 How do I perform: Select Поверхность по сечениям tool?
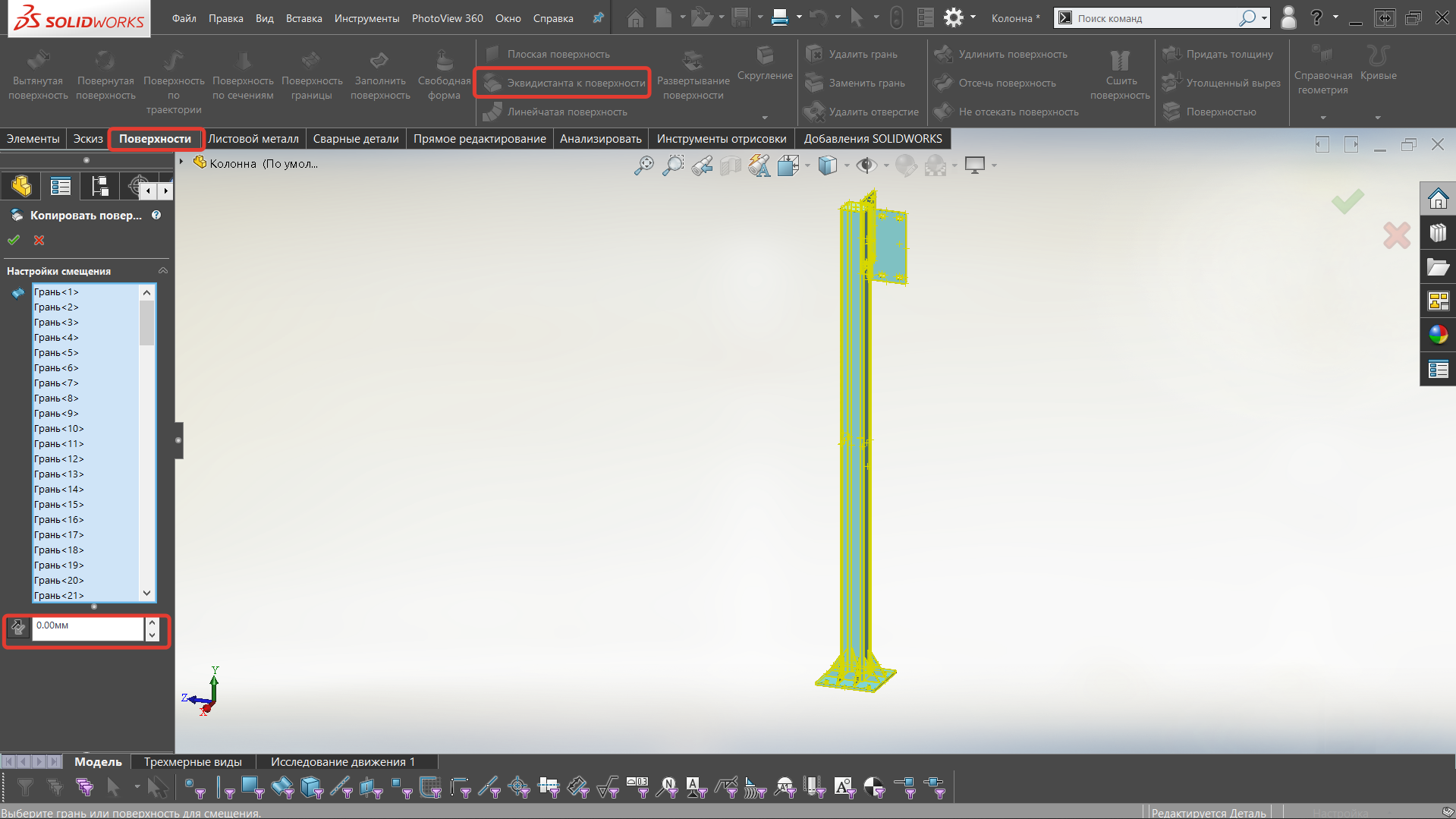click(243, 74)
